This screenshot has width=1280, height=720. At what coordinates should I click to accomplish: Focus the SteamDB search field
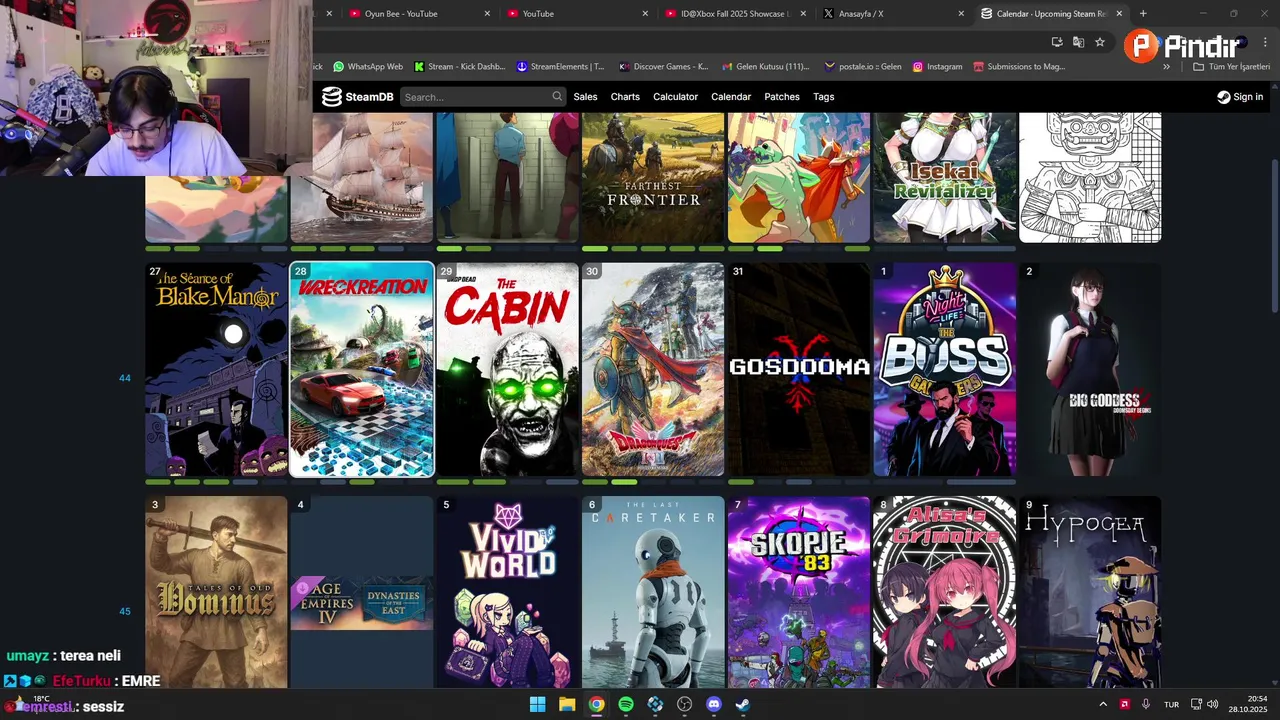(x=483, y=97)
